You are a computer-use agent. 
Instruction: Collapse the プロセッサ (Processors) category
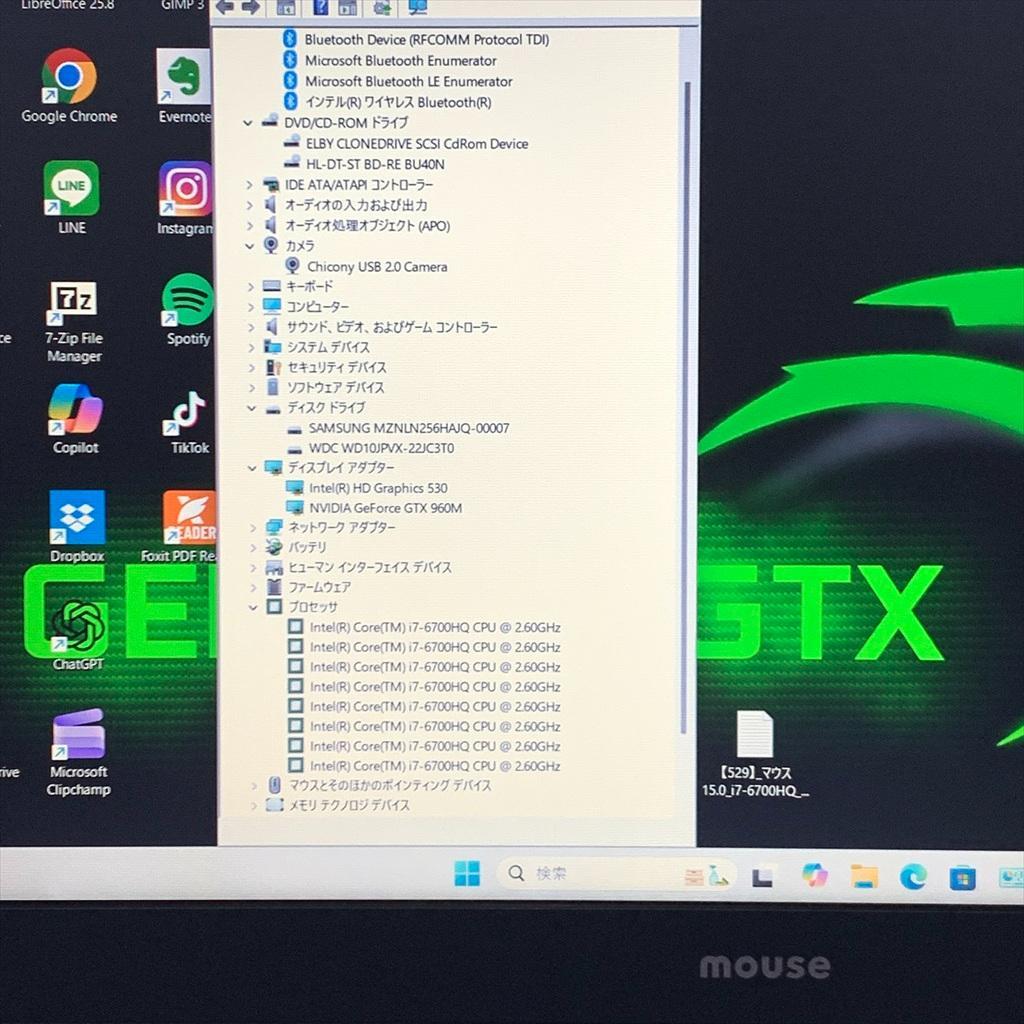[252, 607]
